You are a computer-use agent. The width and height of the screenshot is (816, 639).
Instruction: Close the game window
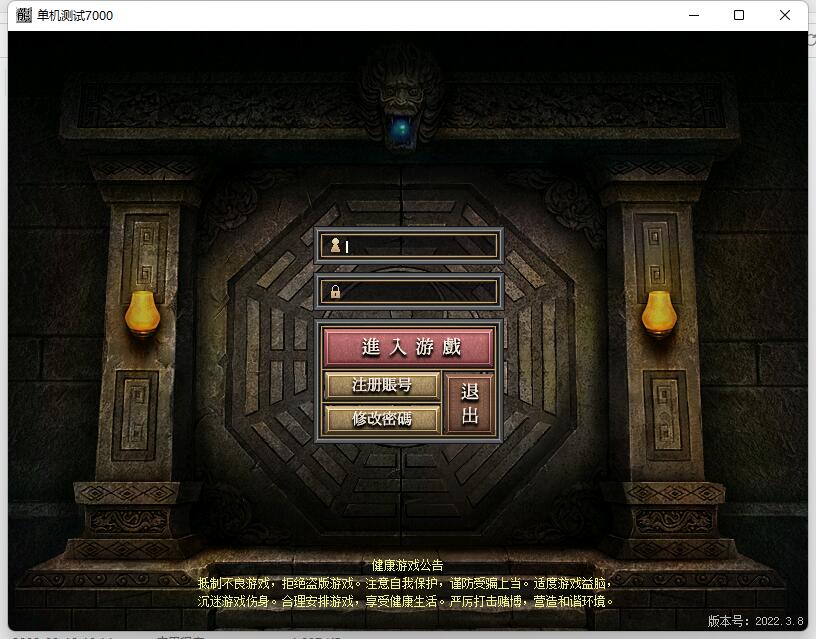tap(785, 15)
